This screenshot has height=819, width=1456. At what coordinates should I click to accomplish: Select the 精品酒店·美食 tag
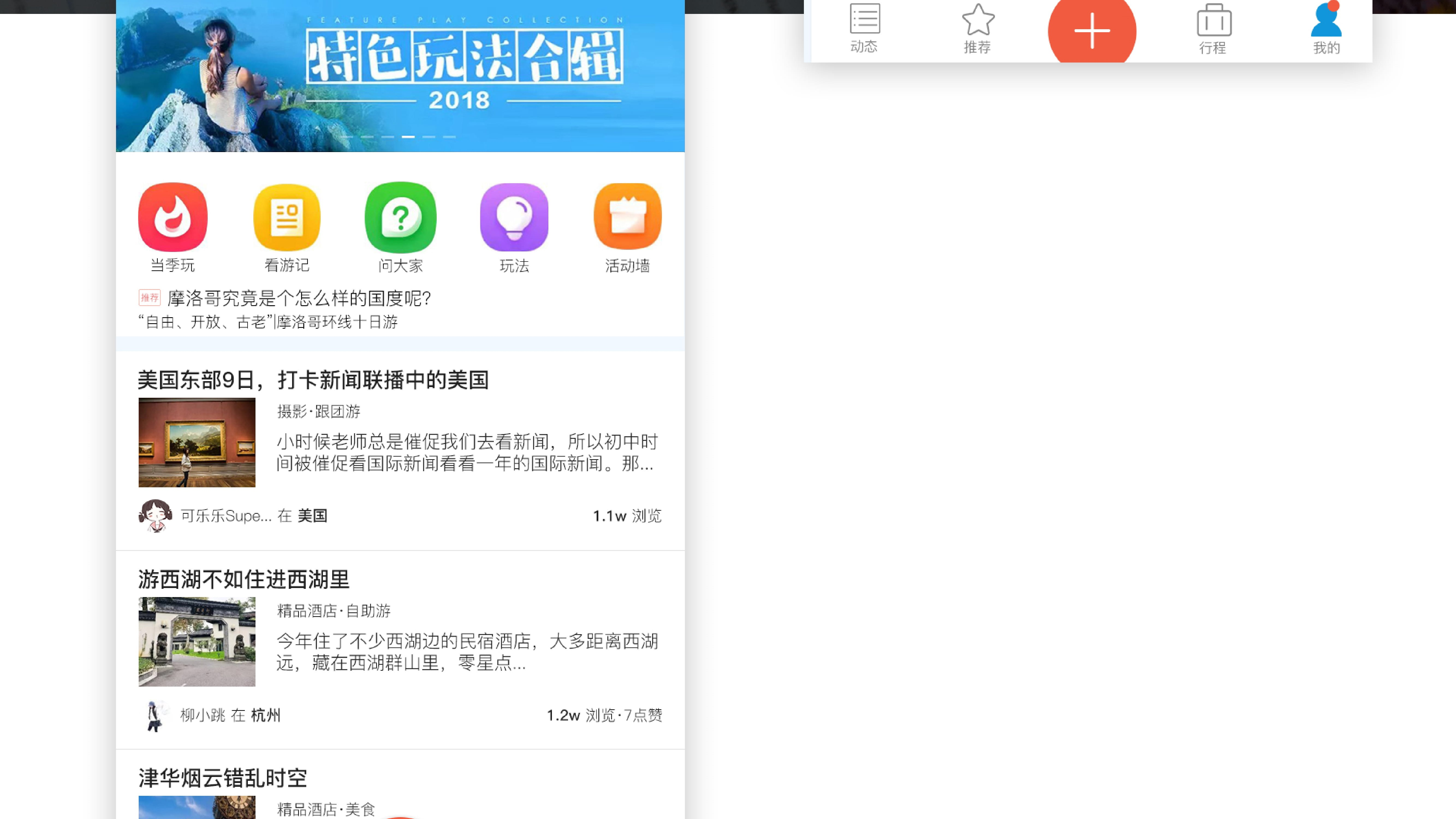tap(326, 809)
